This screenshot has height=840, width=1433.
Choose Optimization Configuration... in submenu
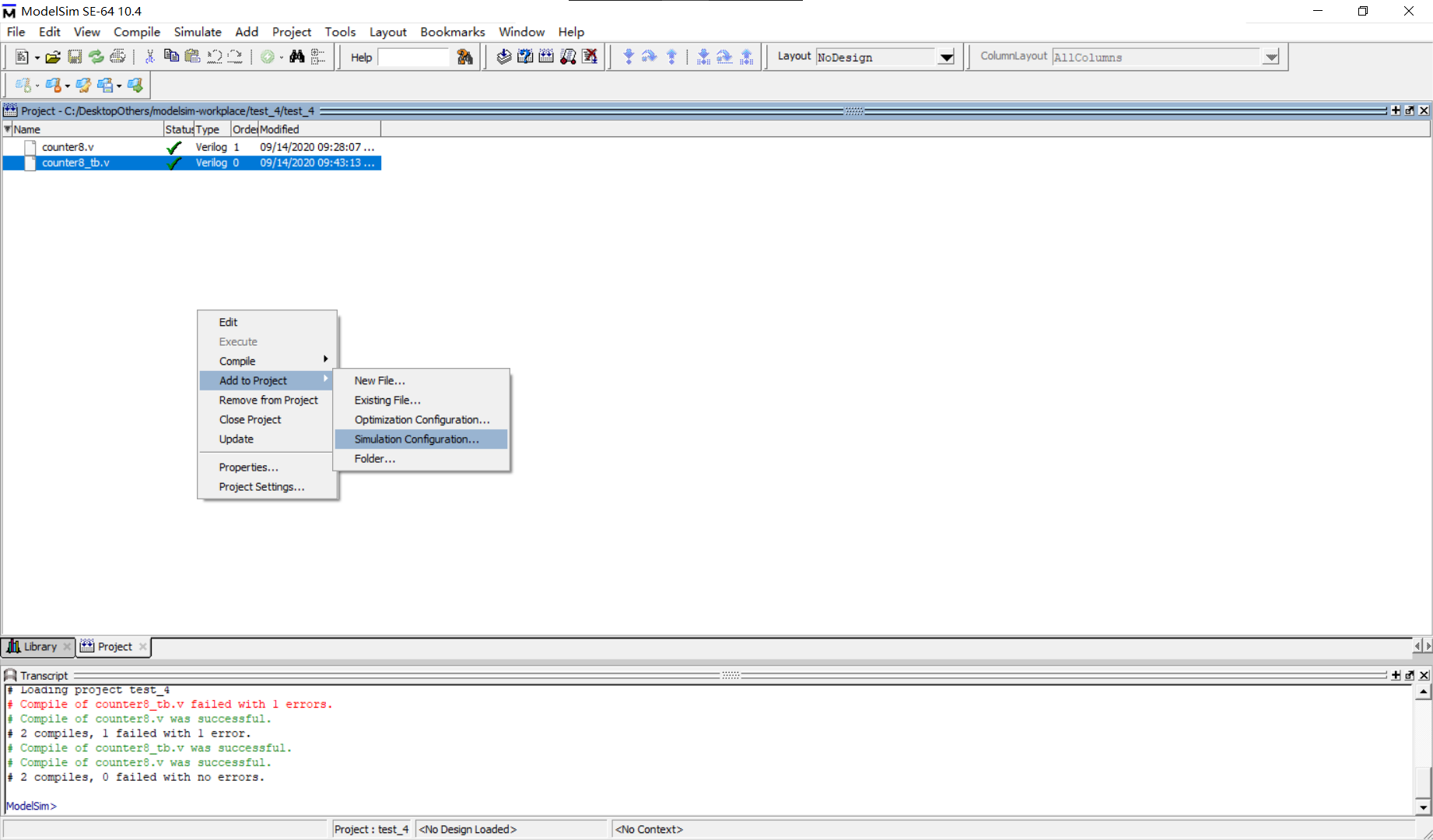pos(421,420)
